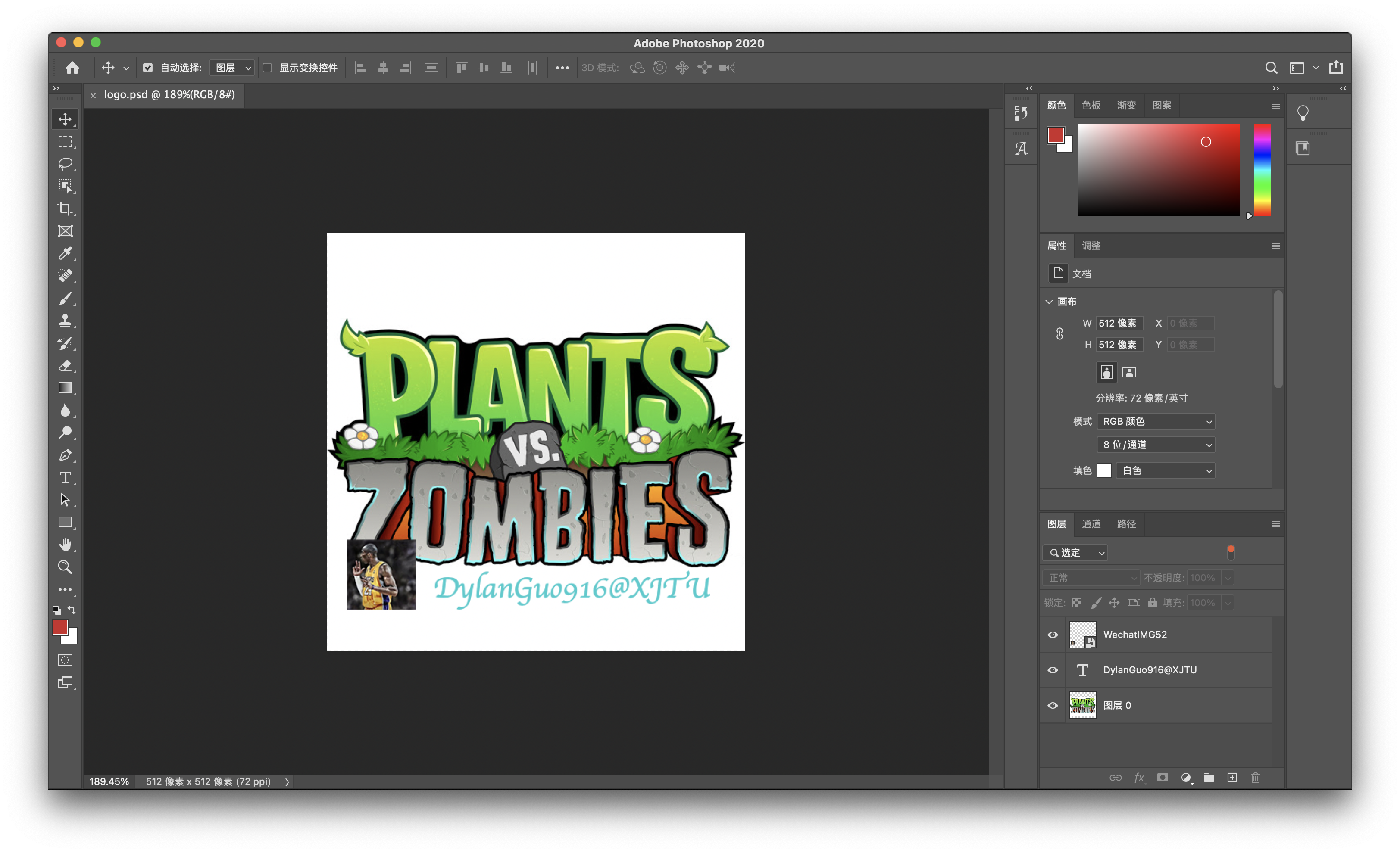Screen dimensions: 1400x853
Task: Click the delete layer trash icon
Action: [x=1255, y=778]
